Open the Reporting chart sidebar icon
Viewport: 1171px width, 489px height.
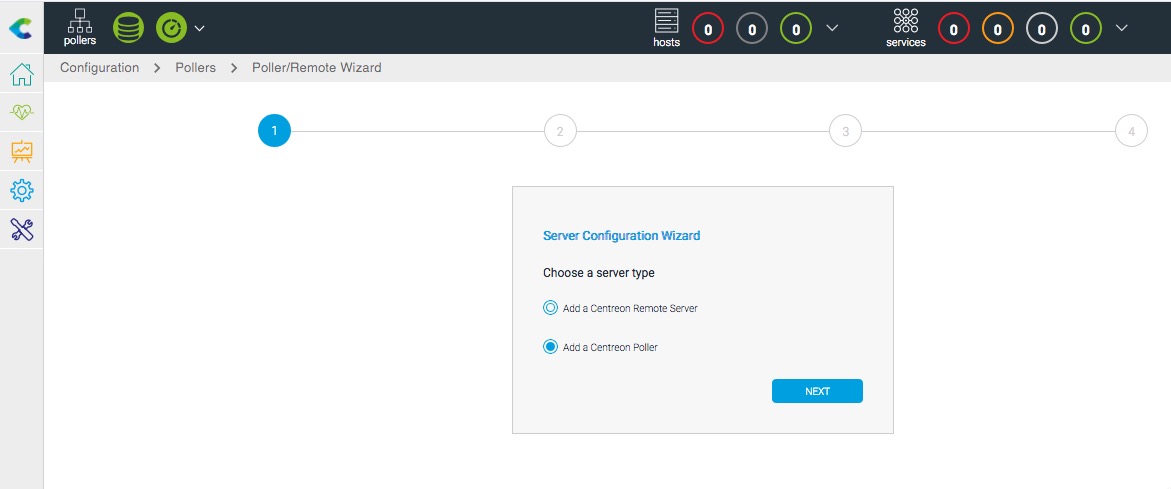tap(22, 152)
